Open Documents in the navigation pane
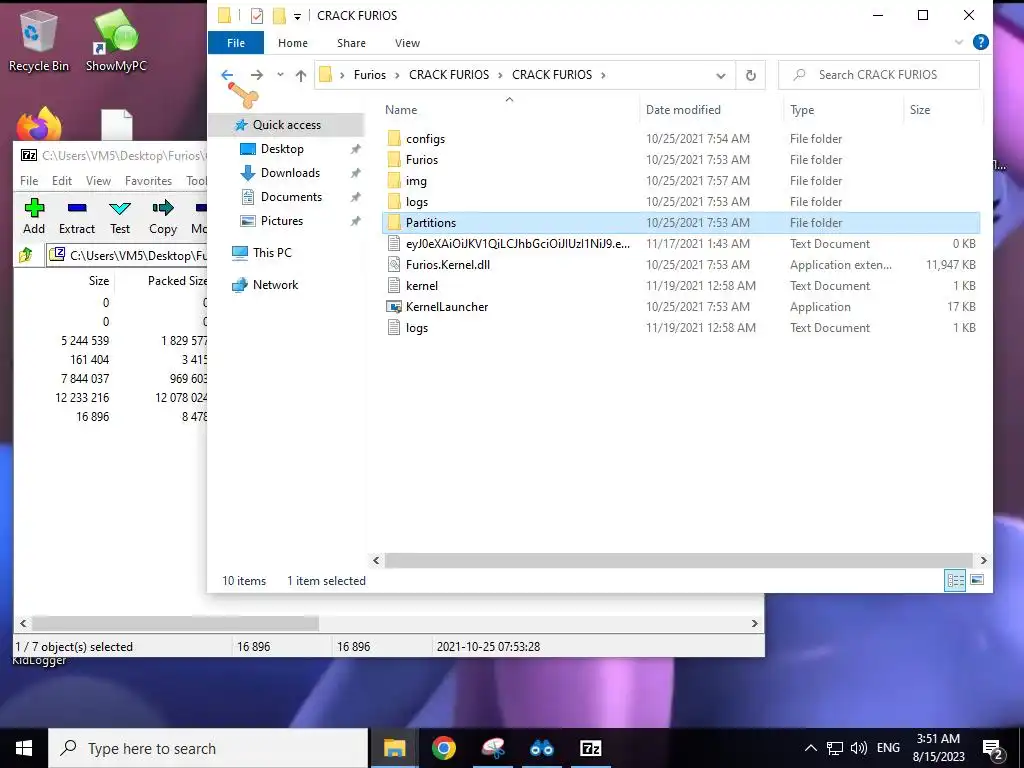1024x768 pixels. [x=291, y=197]
